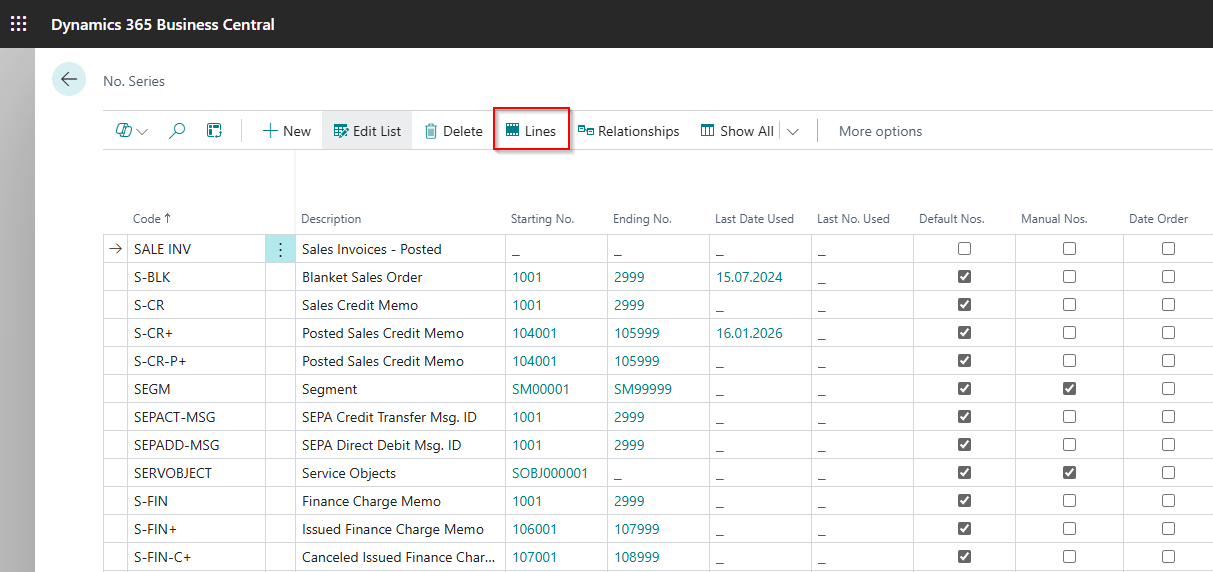Open S-FIN-C+ starting number 107001
Viewport: 1213px width, 572px height.
[x=535, y=557]
